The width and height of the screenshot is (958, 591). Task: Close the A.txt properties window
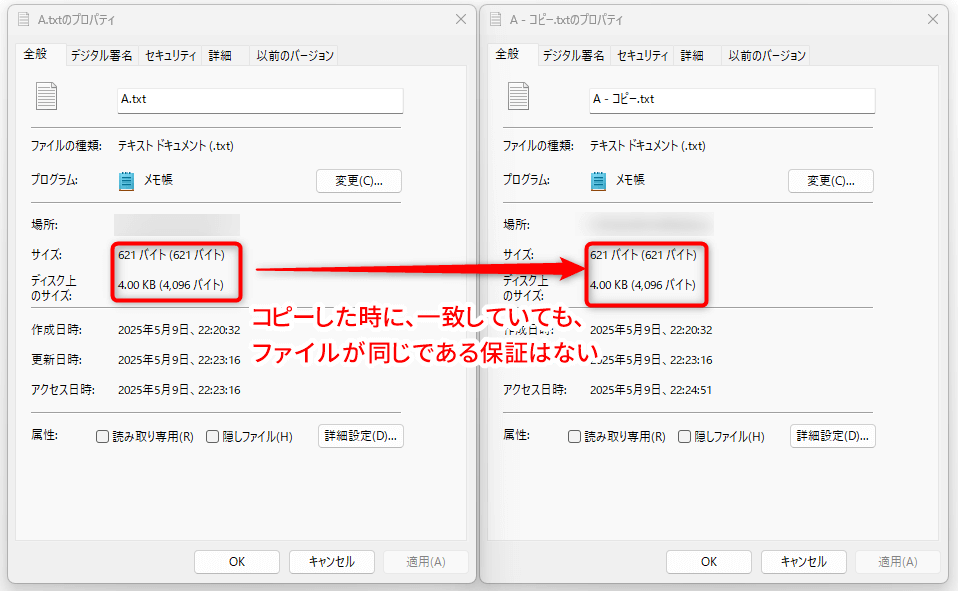coord(461,20)
